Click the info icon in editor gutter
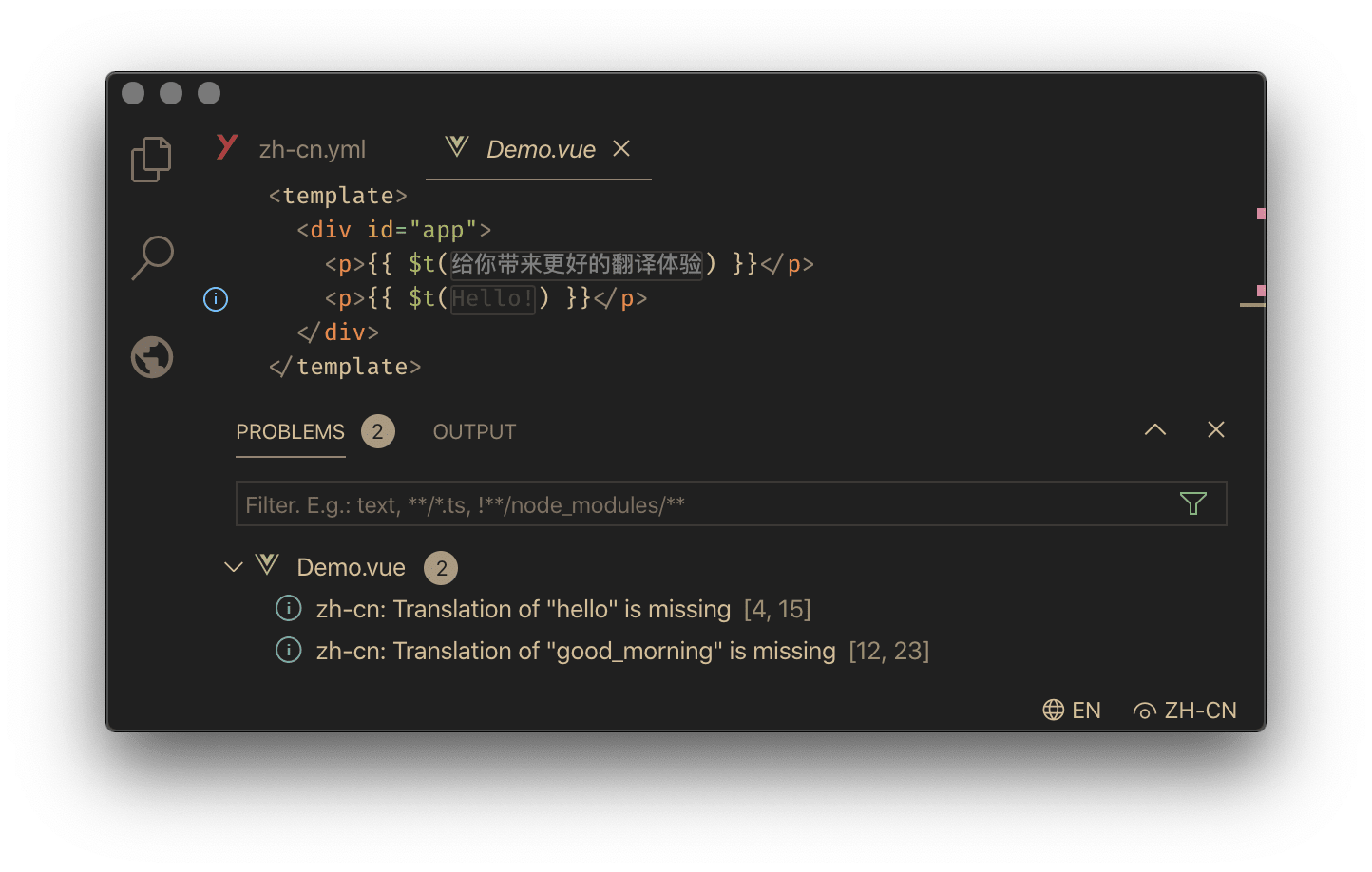 tap(216, 299)
